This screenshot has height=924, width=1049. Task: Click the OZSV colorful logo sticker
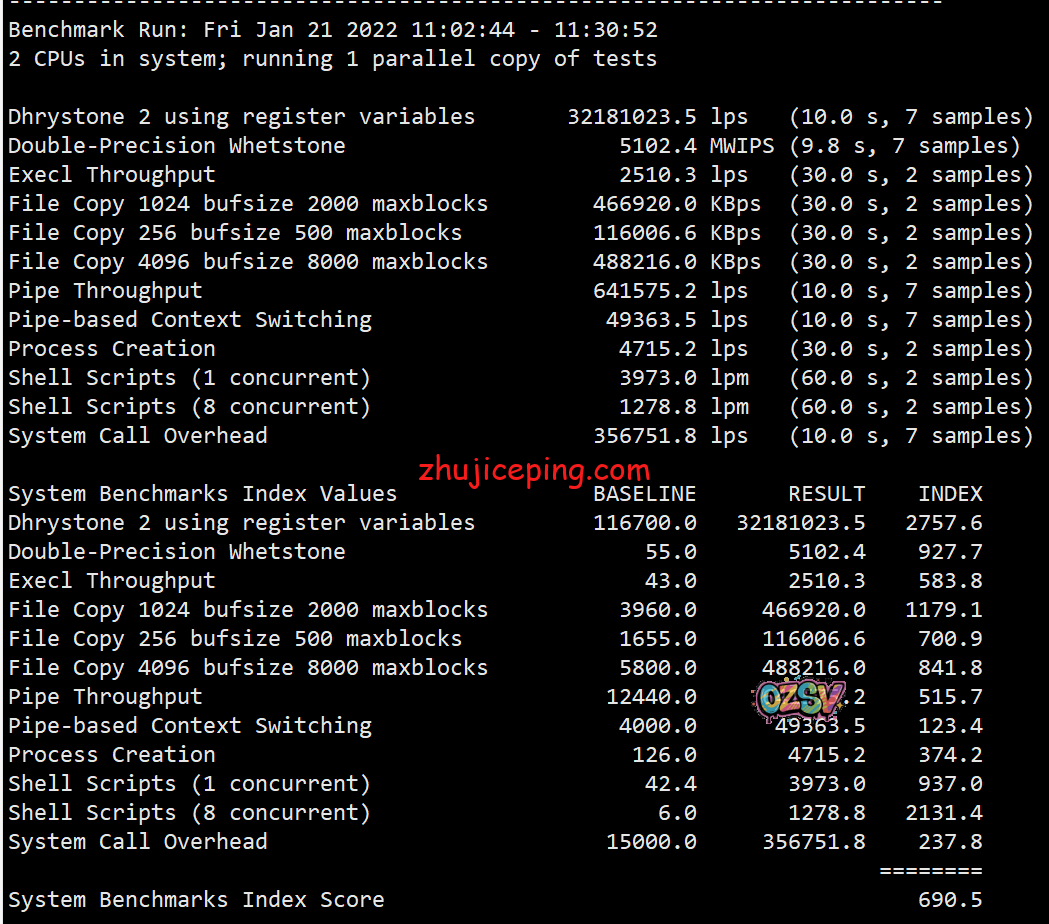coord(801,700)
